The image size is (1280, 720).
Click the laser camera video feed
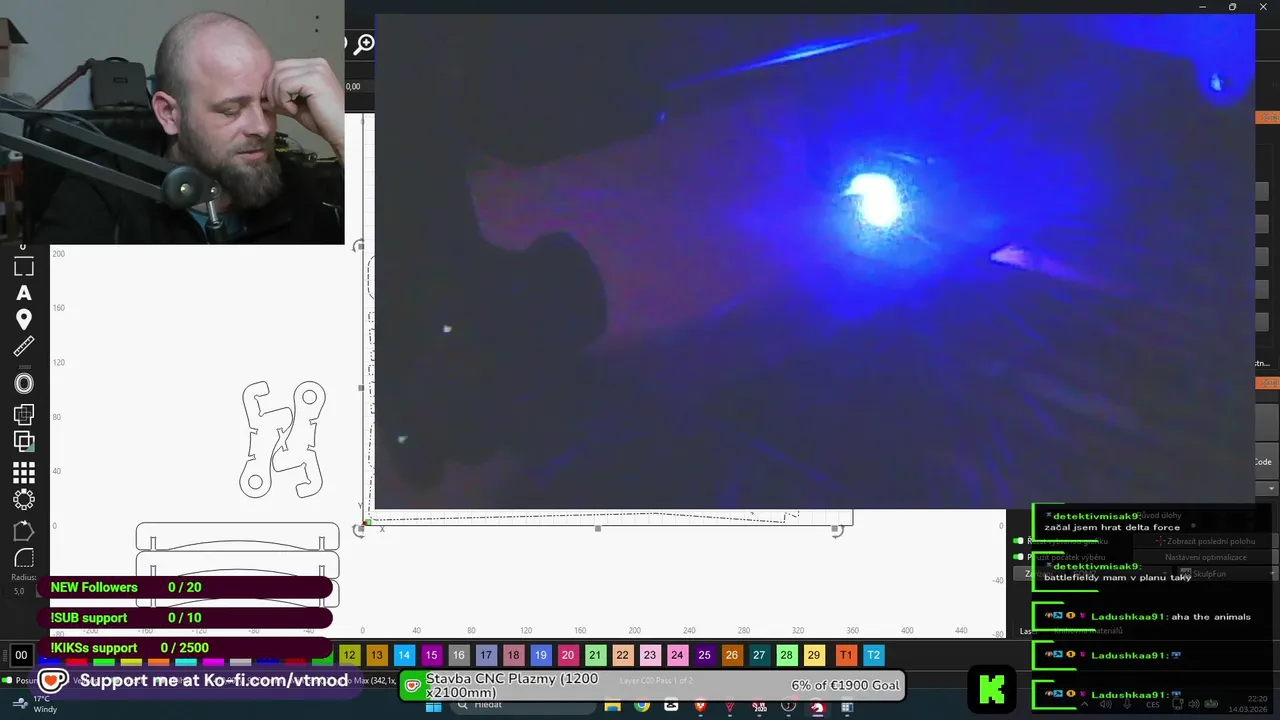[814, 261]
